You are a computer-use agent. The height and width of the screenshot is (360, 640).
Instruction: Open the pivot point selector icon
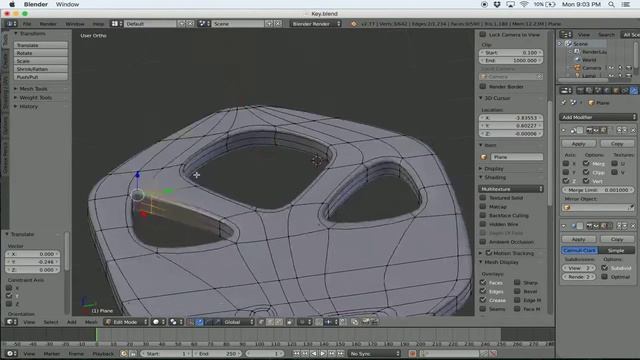tap(176, 322)
